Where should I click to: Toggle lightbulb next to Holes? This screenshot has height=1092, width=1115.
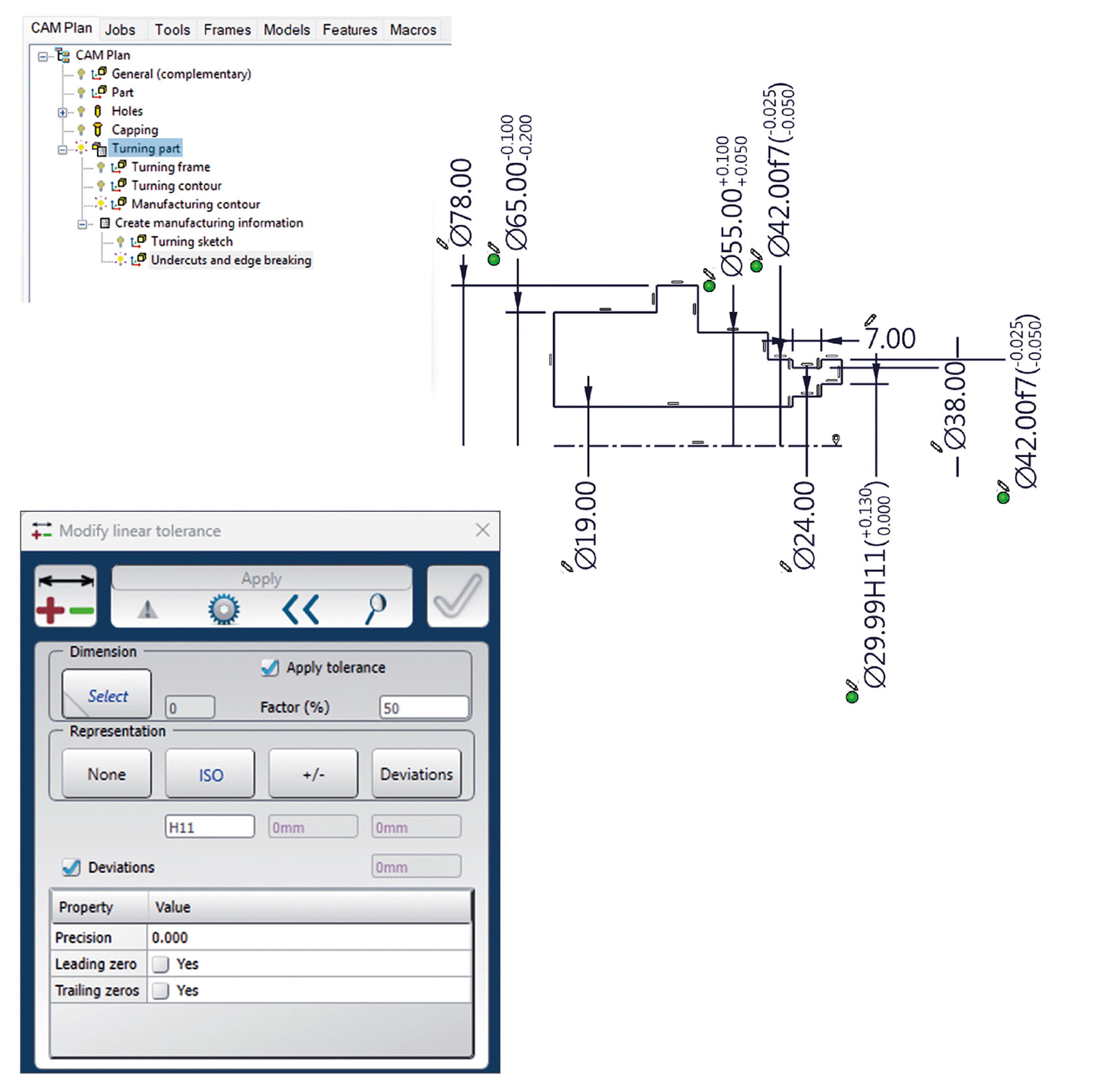(x=81, y=112)
